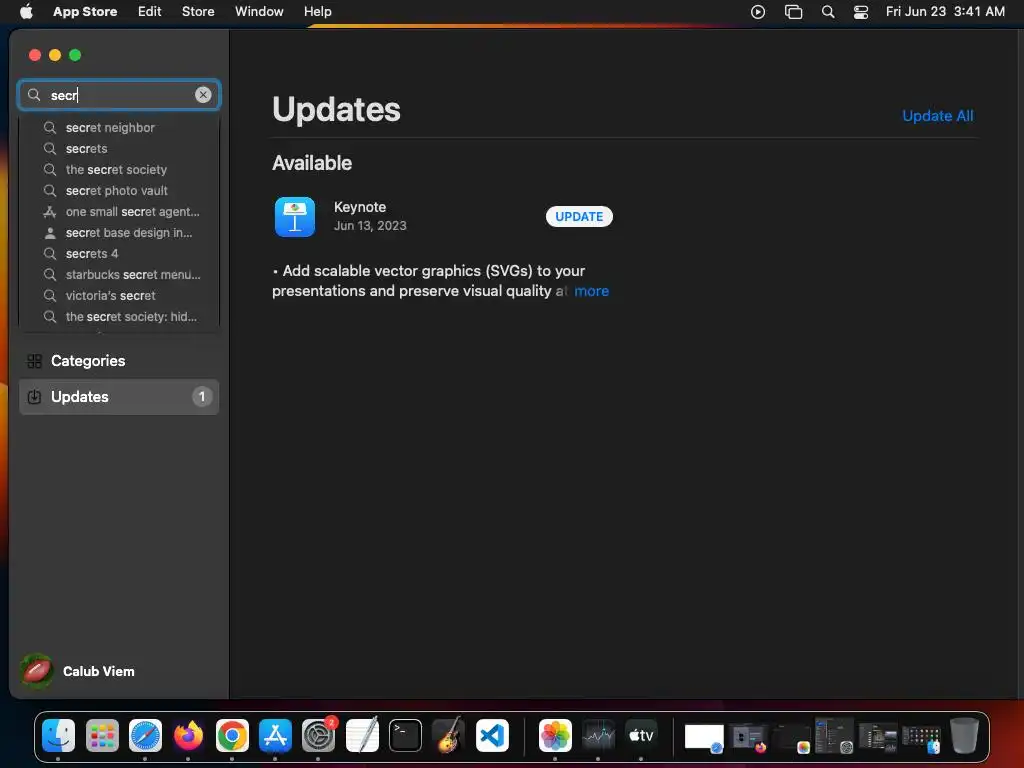
Task: Open the Trash in the Dock
Action: tap(964, 735)
